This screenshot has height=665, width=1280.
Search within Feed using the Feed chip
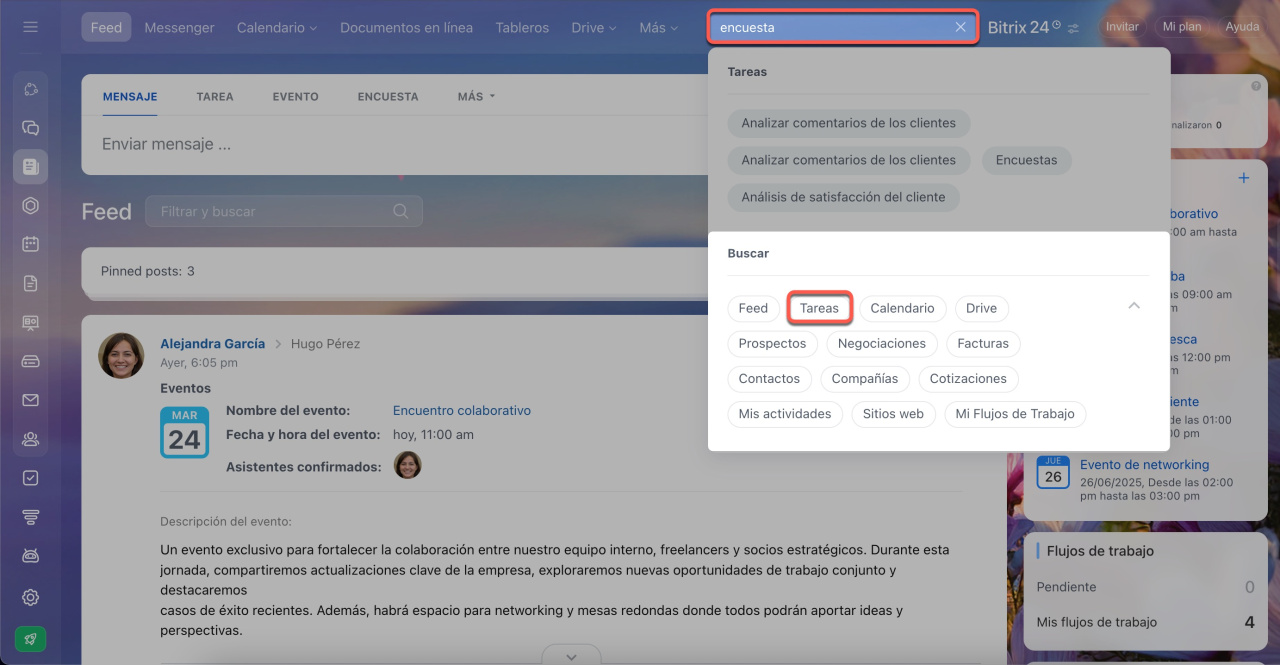point(753,308)
